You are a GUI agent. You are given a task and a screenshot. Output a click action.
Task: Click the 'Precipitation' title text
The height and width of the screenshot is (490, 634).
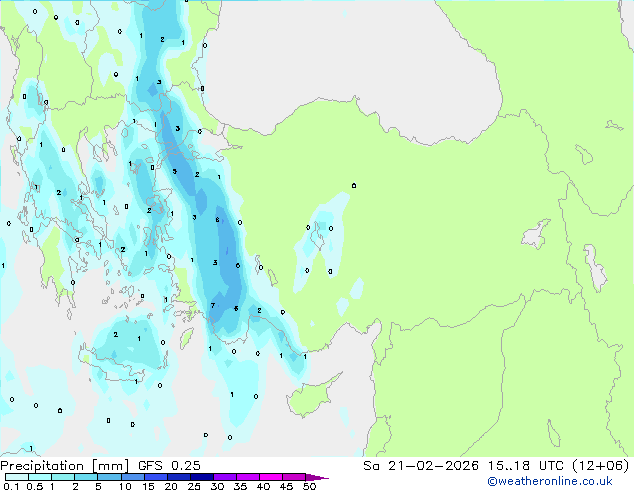click(42, 466)
